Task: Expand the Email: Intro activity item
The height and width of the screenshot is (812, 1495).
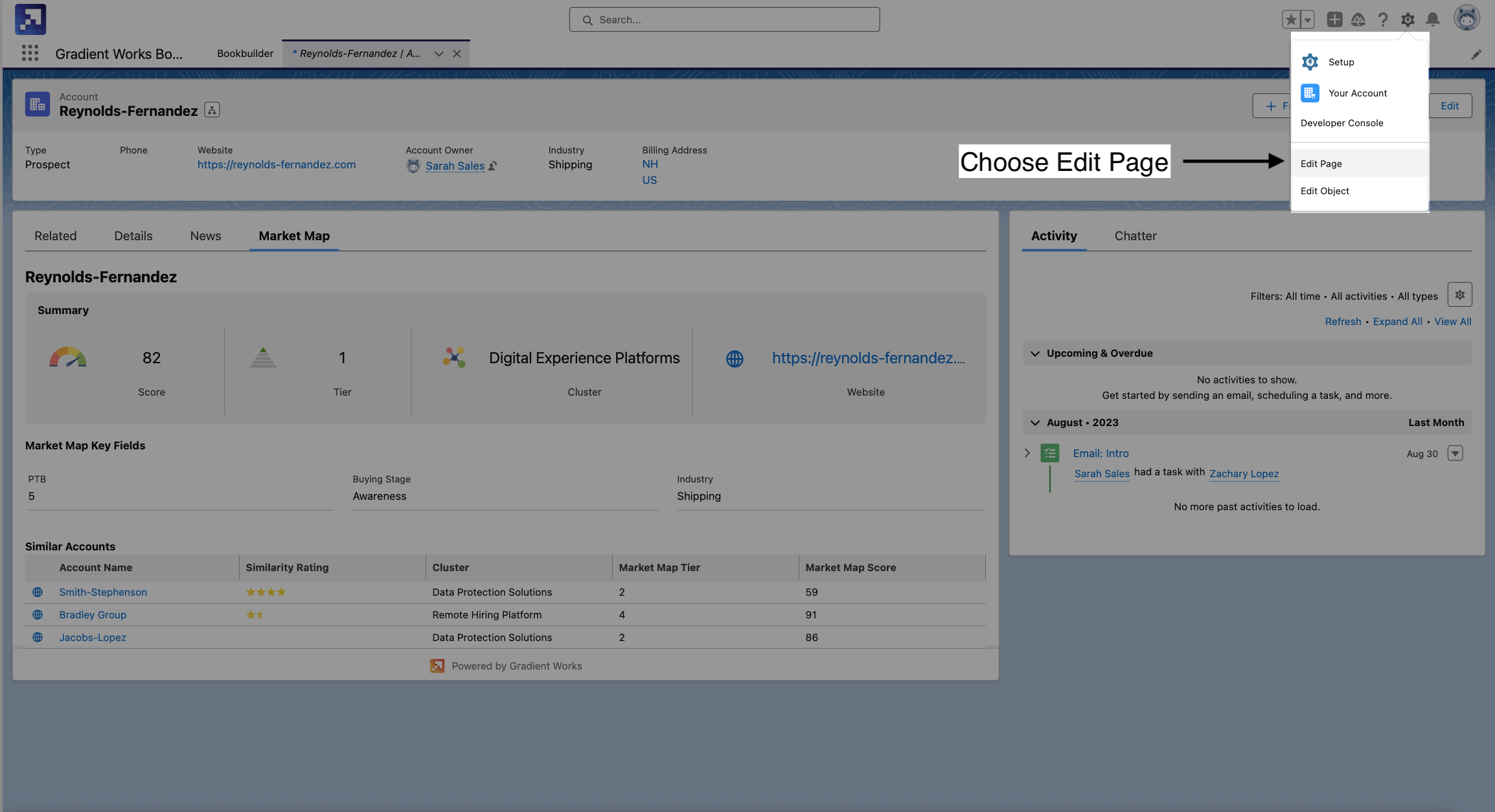Action: pos(1027,453)
